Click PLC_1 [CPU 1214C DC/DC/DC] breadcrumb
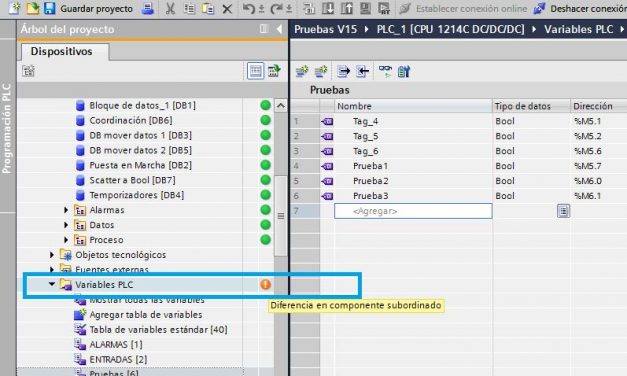Image resolution: width=627 pixels, height=376 pixels. (450, 29)
